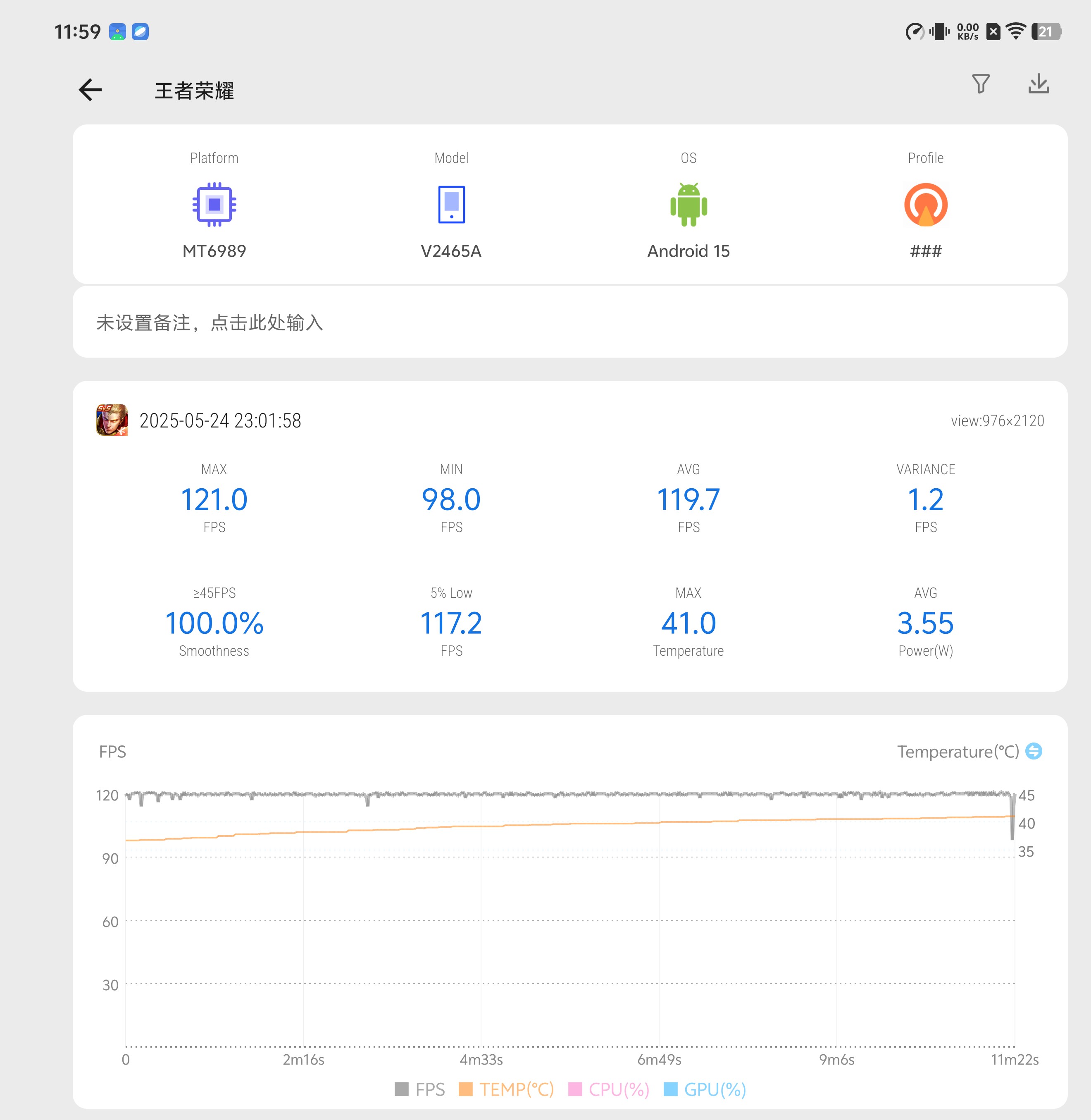Tap the speedometer status bar icon
Screen dimensions: 1091x1120
915,31
